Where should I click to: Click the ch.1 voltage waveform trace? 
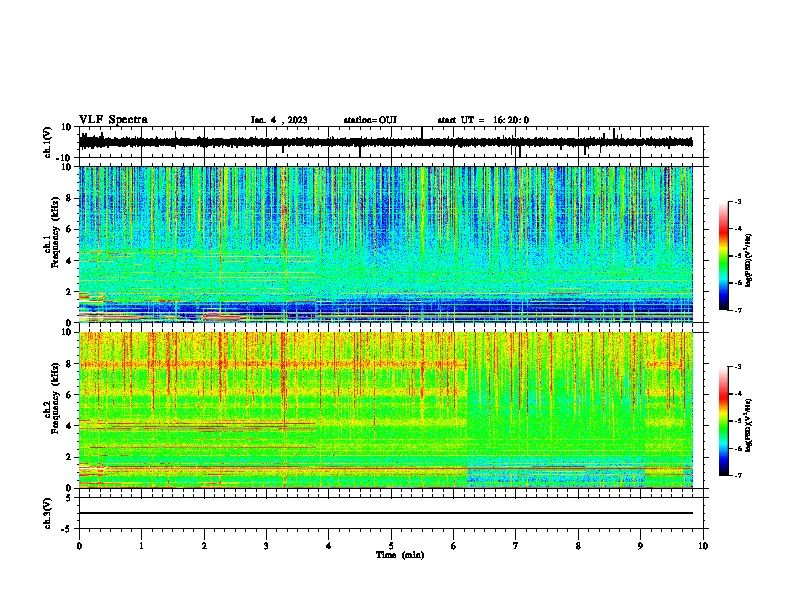click(x=386, y=142)
